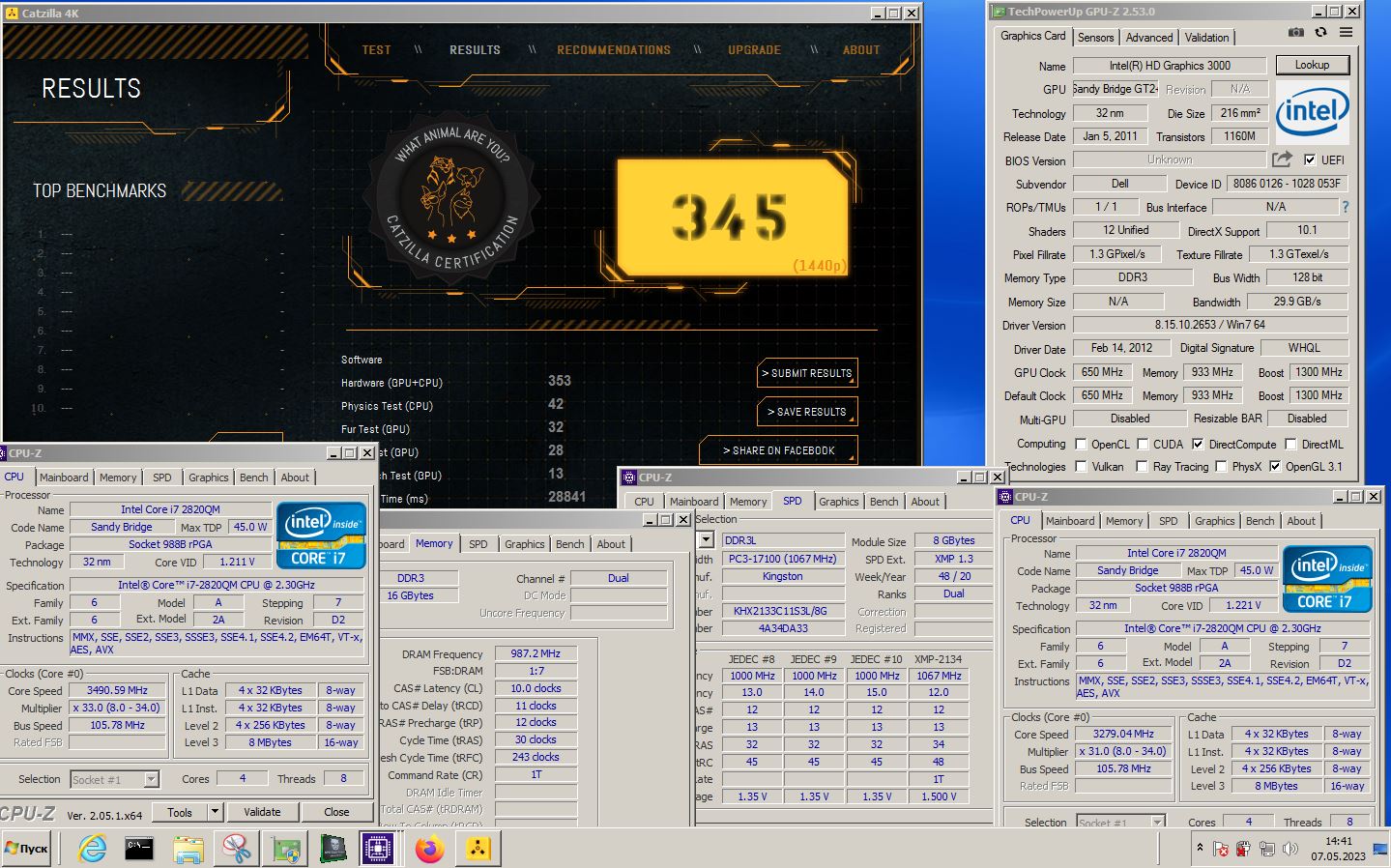The width and height of the screenshot is (1391, 868).
Task: Click the network tray icon
Action: [x=1266, y=849]
